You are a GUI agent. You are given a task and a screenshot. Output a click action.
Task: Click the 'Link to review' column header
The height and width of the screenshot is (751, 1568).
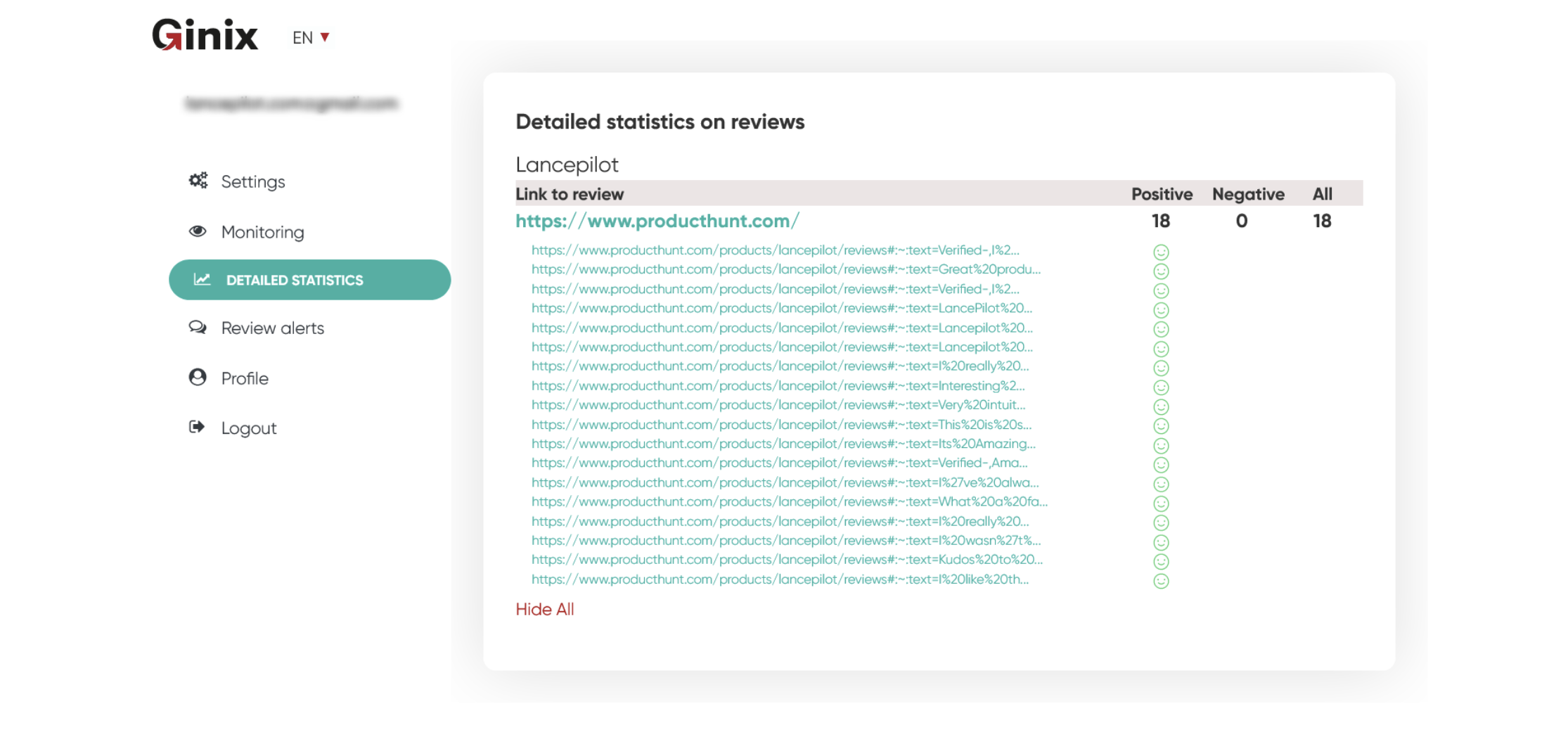click(x=570, y=194)
